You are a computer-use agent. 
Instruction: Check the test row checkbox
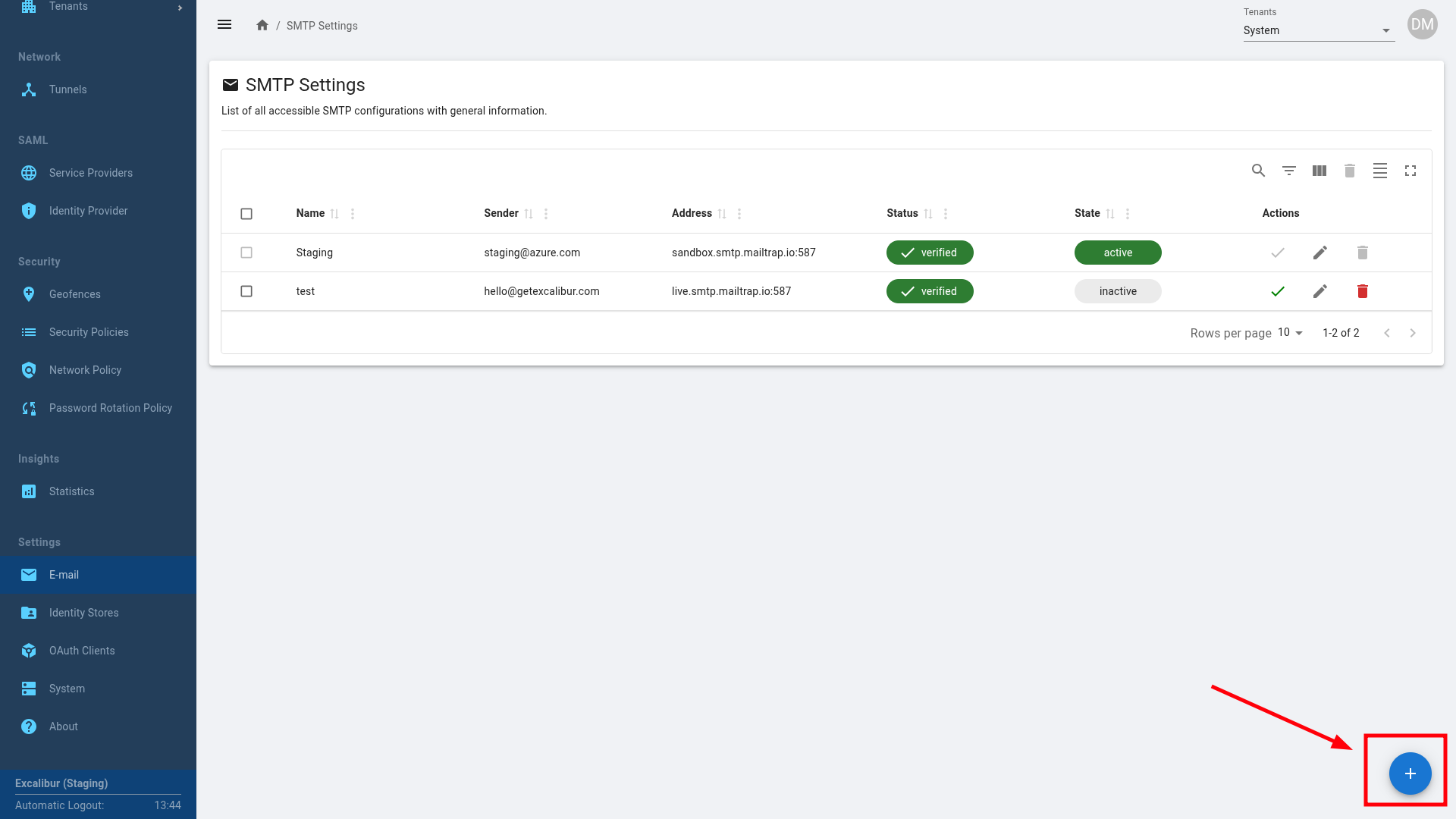click(246, 291)
